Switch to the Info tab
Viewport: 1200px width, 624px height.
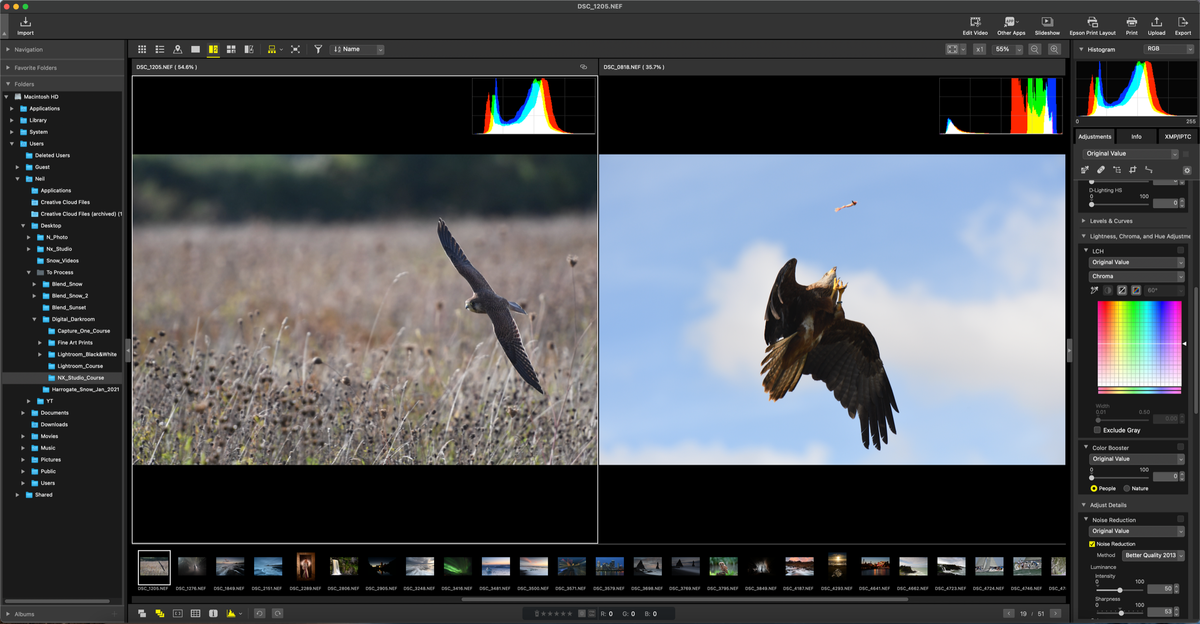click(1136, 136)
